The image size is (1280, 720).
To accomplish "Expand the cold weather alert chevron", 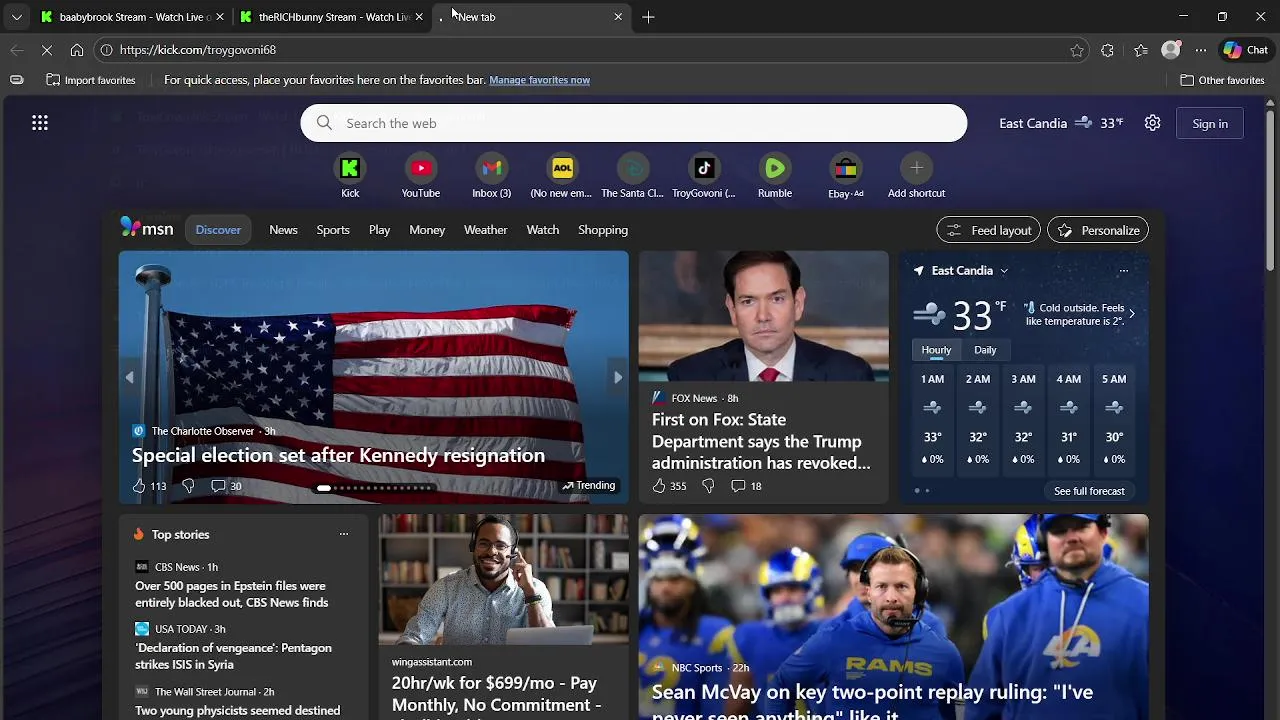I will click(1131, 314).
